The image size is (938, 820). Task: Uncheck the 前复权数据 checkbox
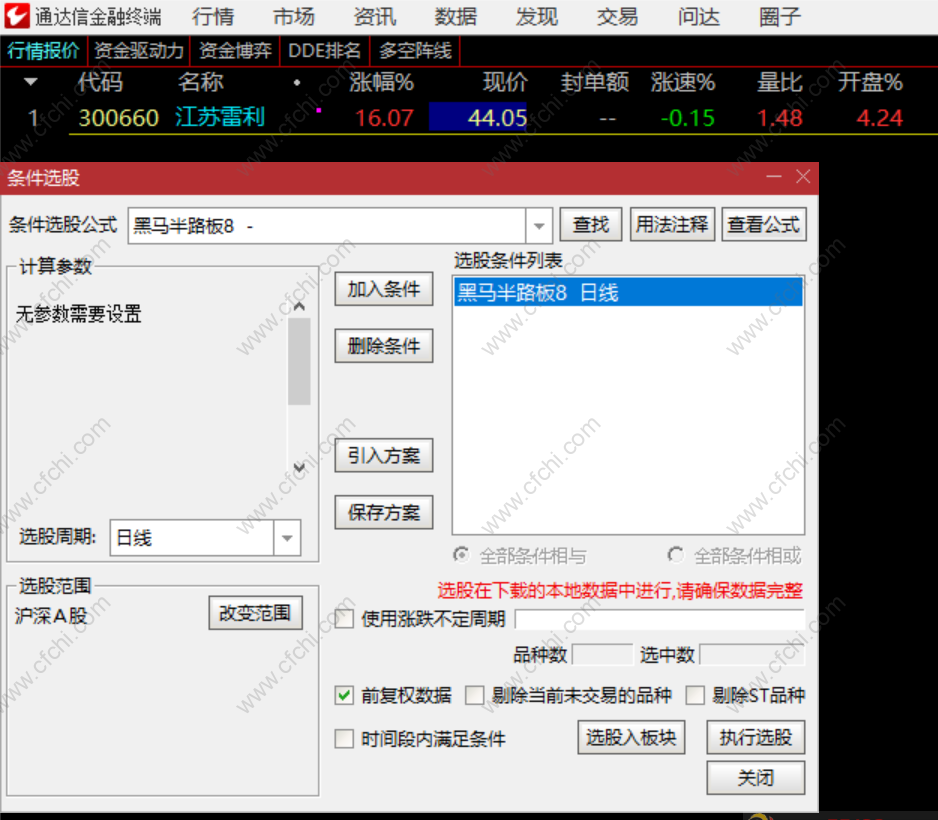[x=344, y=695]
